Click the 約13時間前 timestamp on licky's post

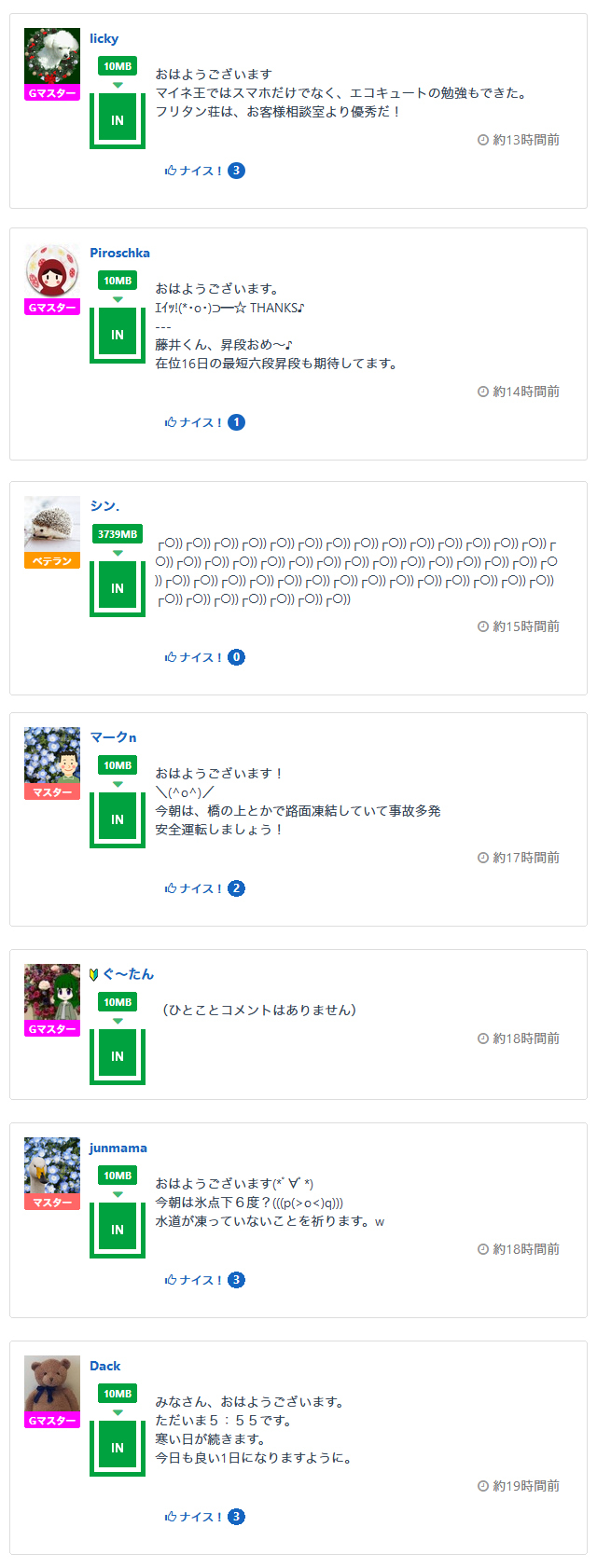pos(525,140)
